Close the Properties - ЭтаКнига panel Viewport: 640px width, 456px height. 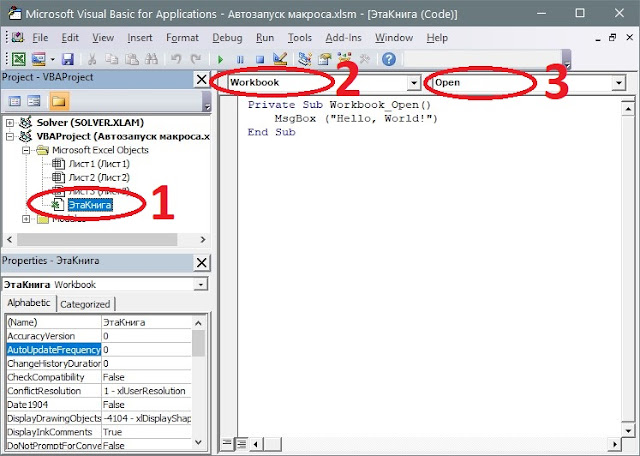pyautogui.click(x=202, y=262)
